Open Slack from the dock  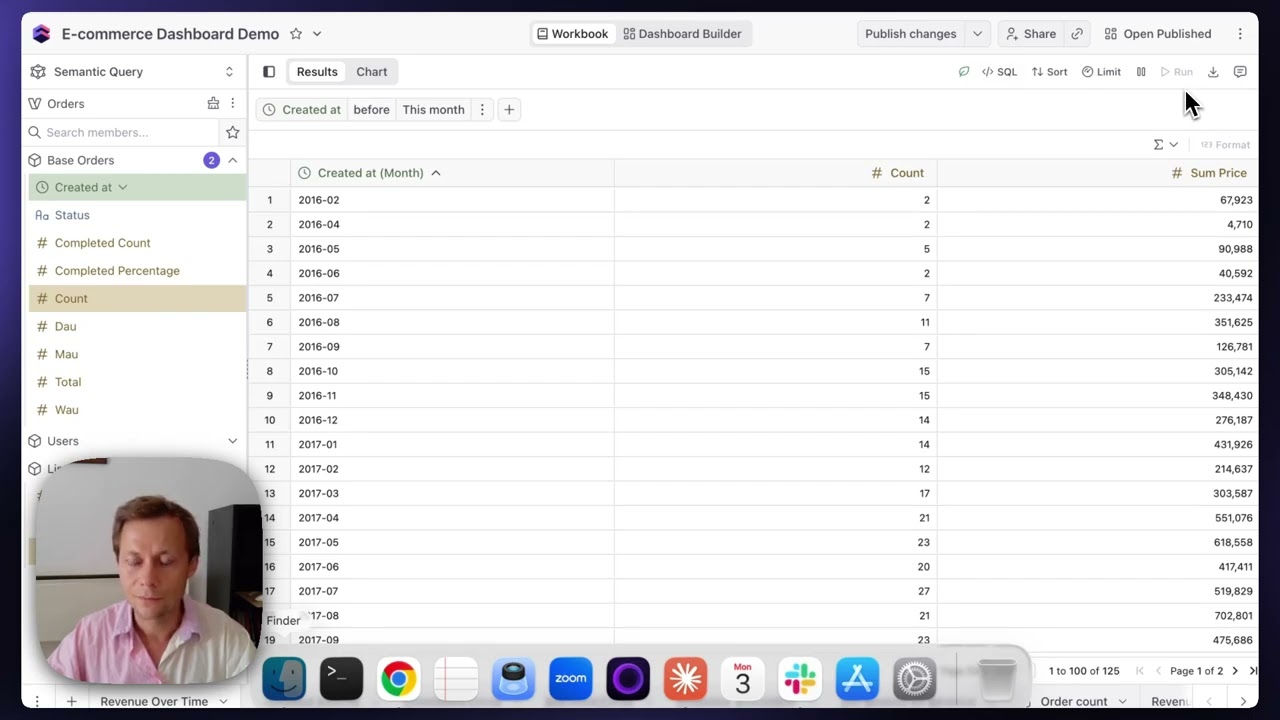pyautogui.click(x=800, y=680)
